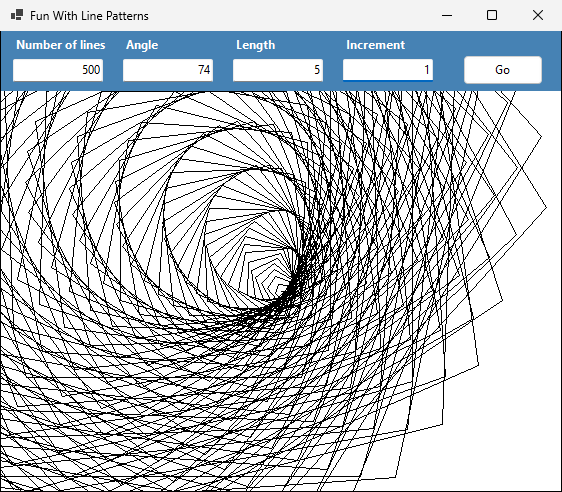Viewport: 562px width, 492px height.
Task: Click the Increment input field showing 1
Action: pyautogui.click(x=388, y=70)
